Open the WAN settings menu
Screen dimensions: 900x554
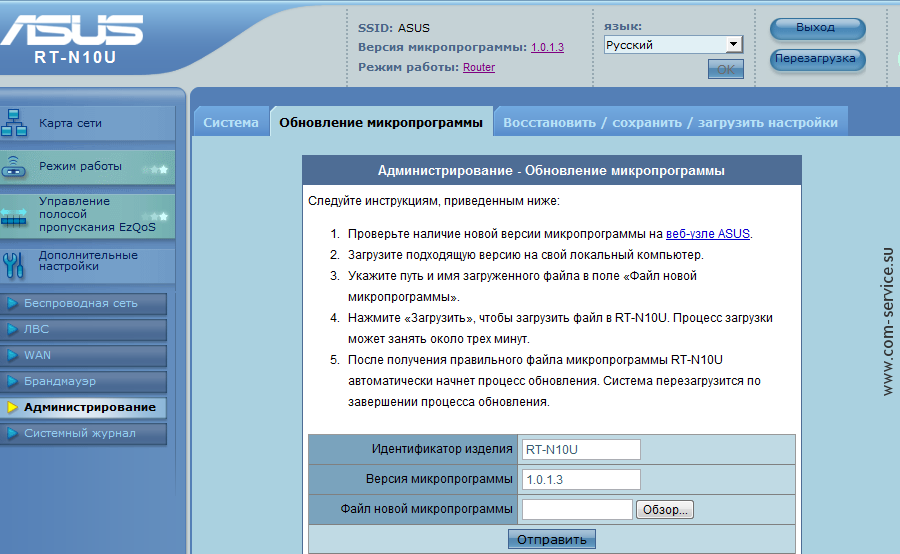click(84, 355)
